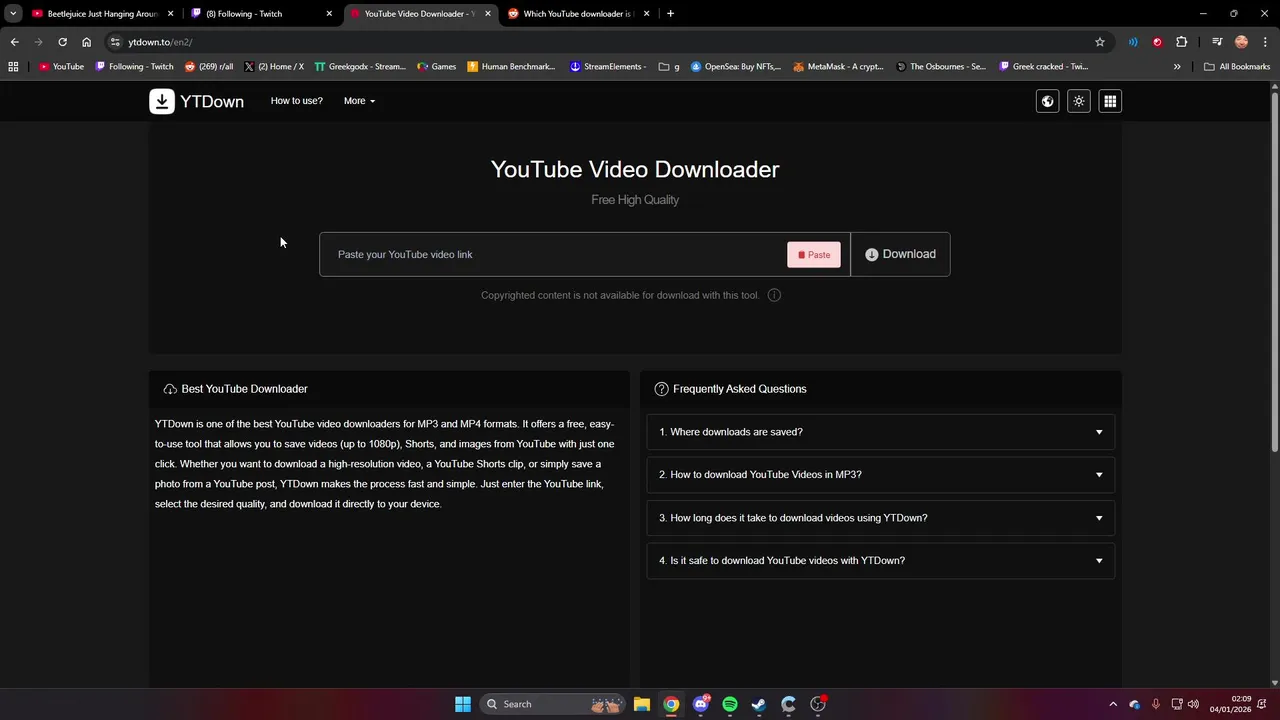Open Discord from the taskbar

(x=701, y=704)
